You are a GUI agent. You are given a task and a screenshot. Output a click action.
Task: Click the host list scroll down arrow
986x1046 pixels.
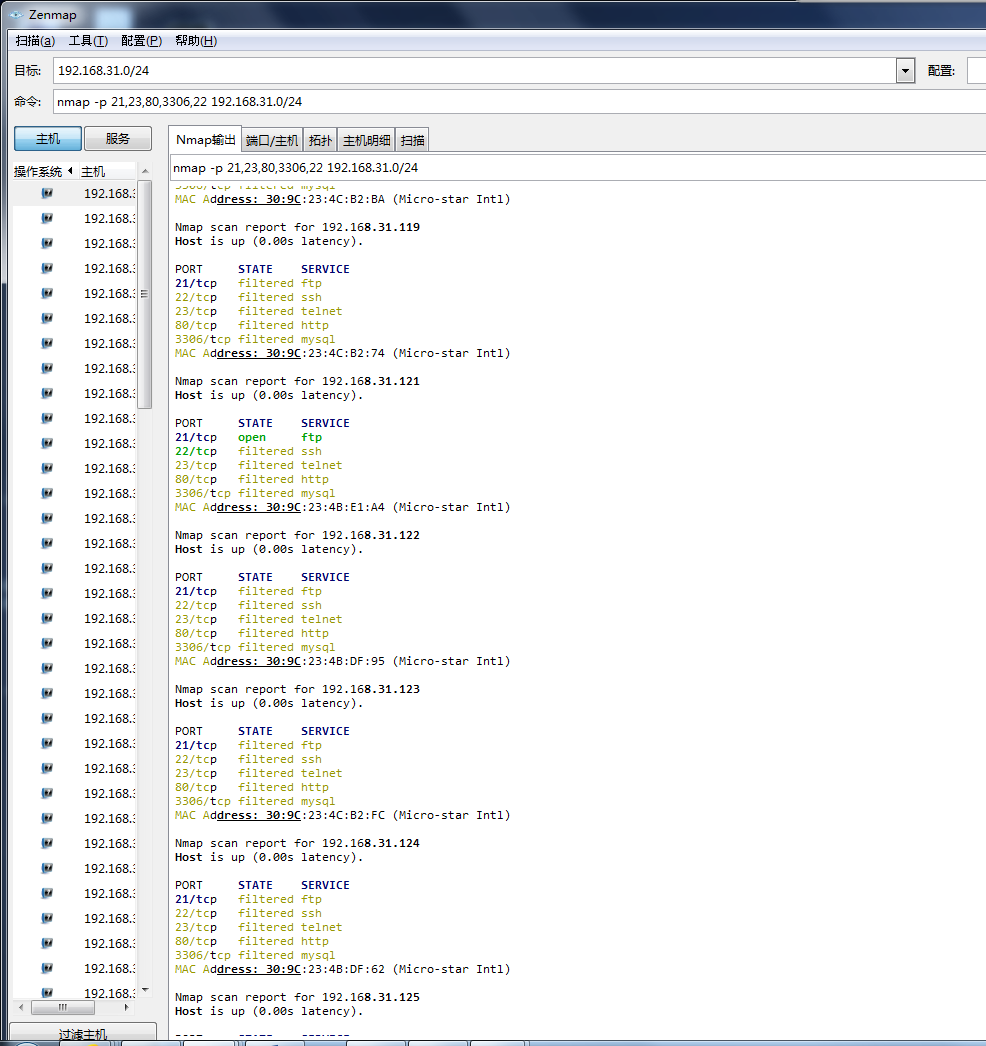pos(145,991)
